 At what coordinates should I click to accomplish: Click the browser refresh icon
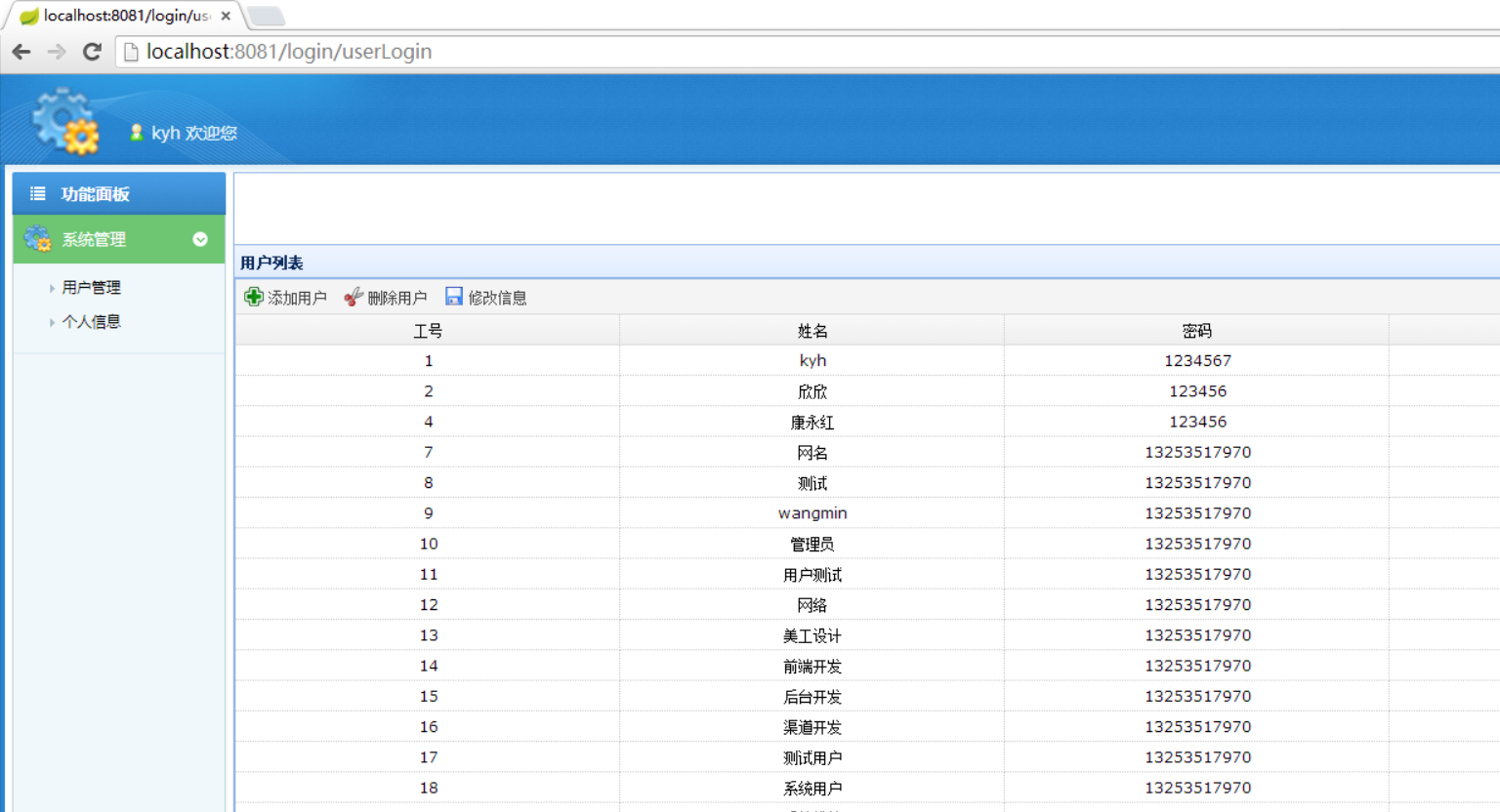click(91, 52)
